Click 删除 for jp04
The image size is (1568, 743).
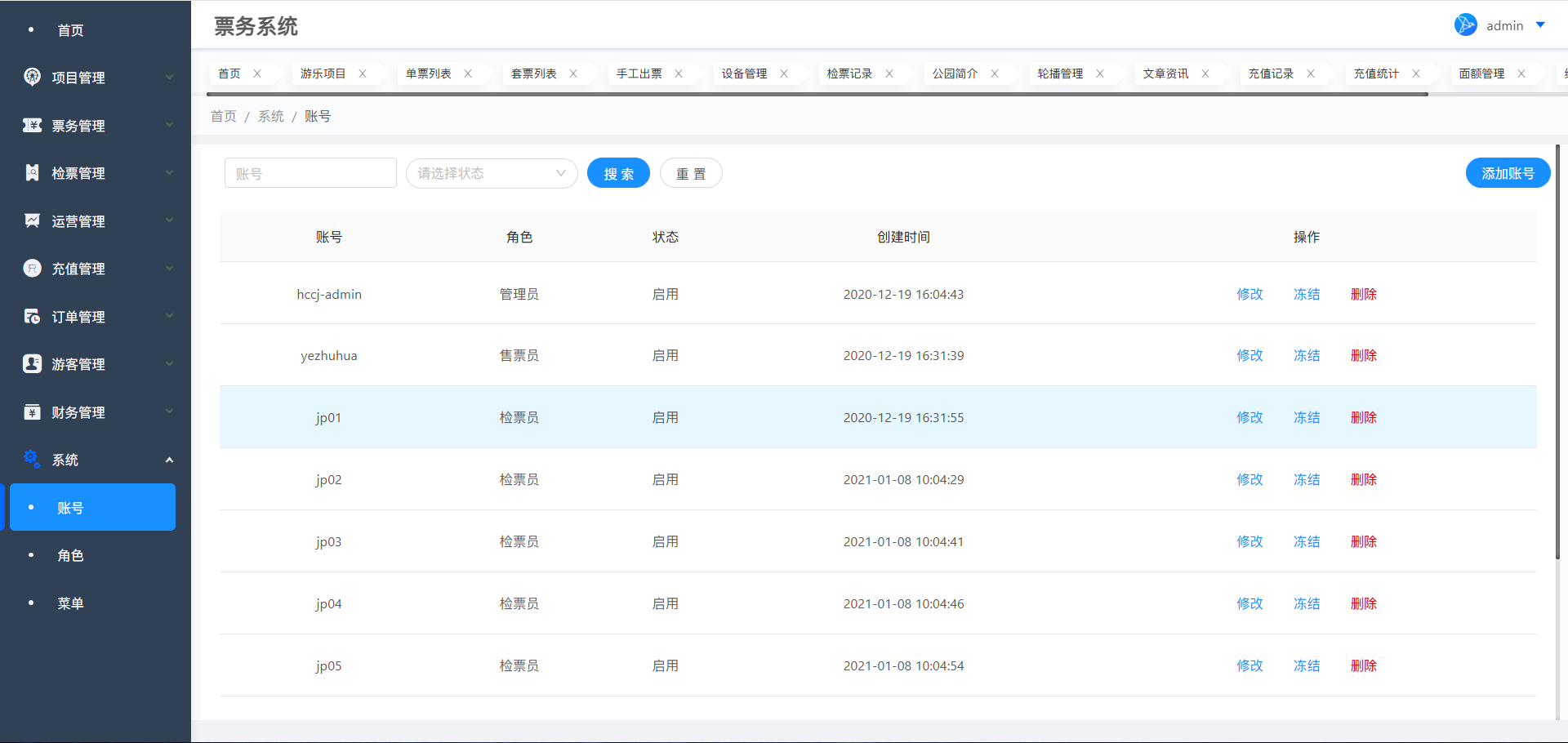tap(1364, 603)
